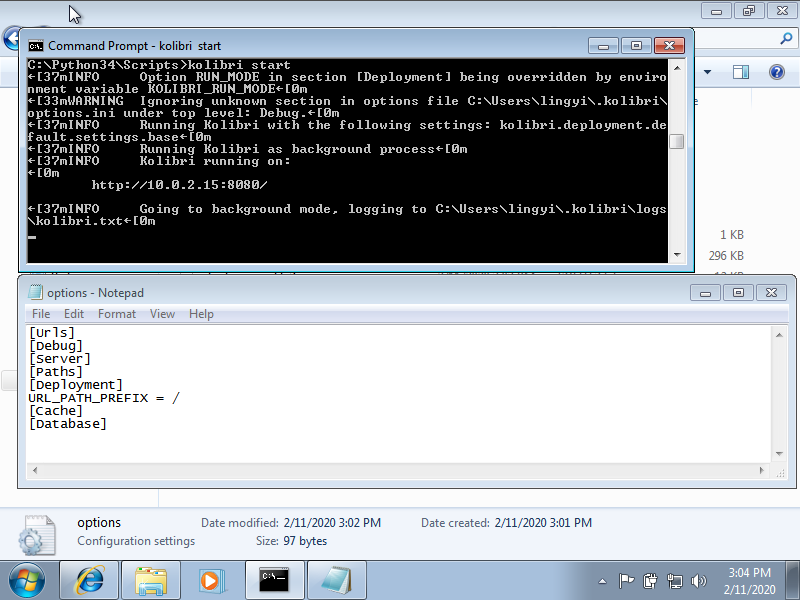Click the Command Prompt icon in its title bar
The height and width of the screenshot is (600, 800).
click(x=36, y=45)
